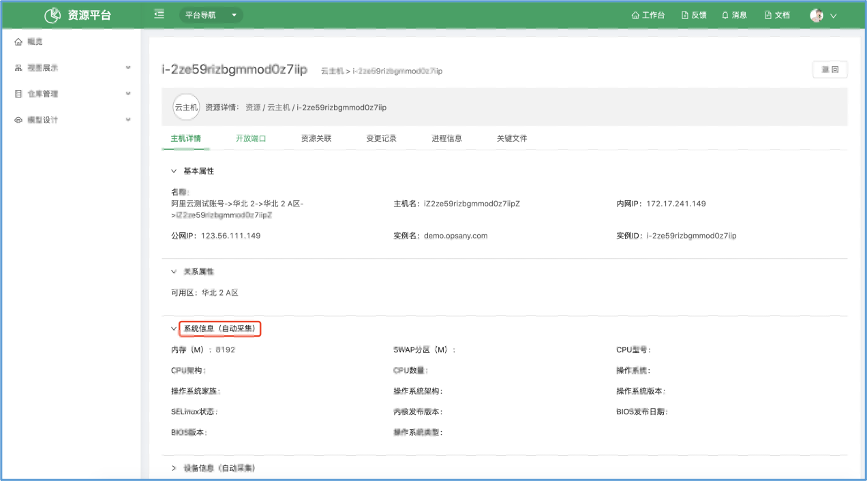Screen dimensions: 868x481
Task: Collapse sidebar with the menu fold icon
Action: coord(159,15)
